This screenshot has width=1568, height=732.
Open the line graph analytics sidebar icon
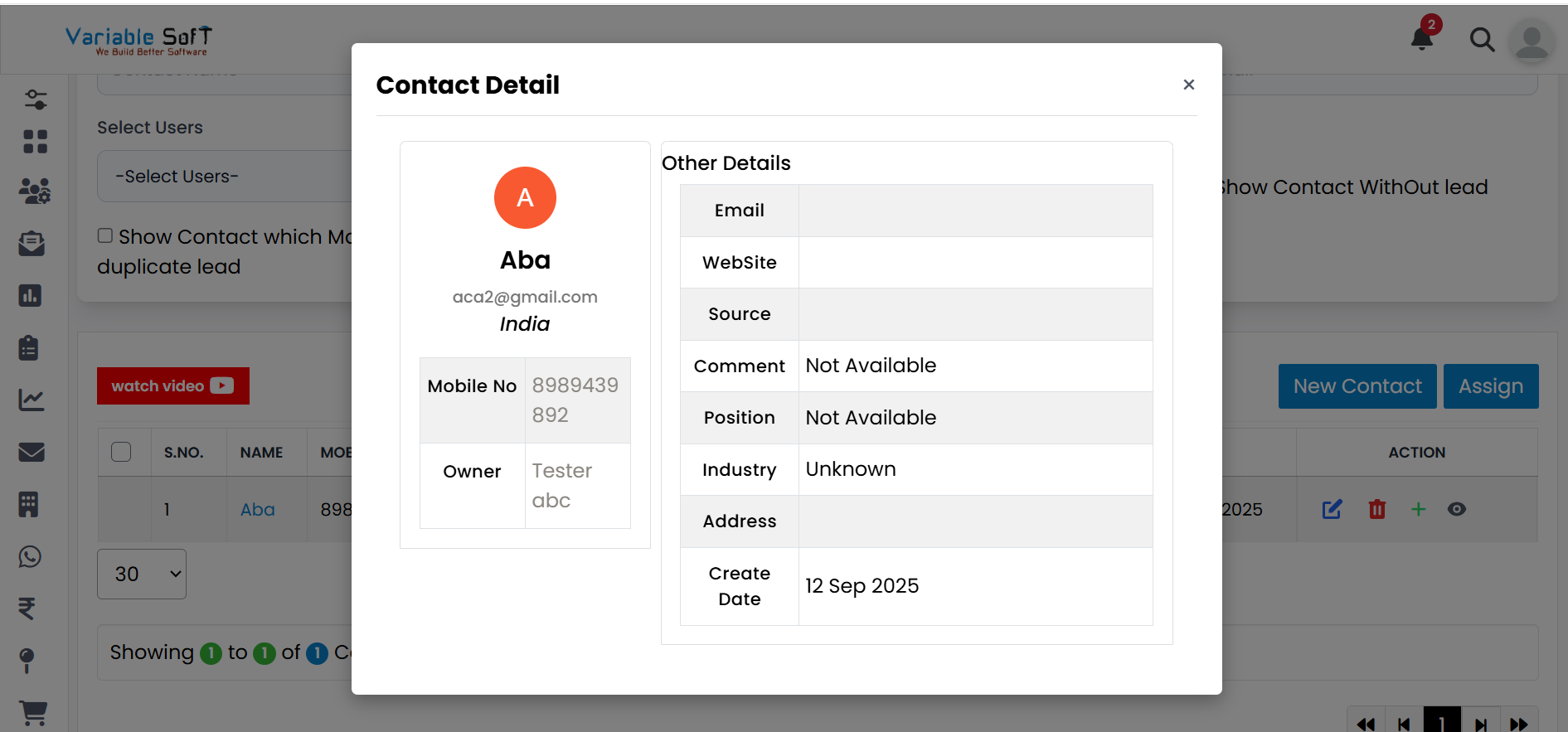(32, 400)
